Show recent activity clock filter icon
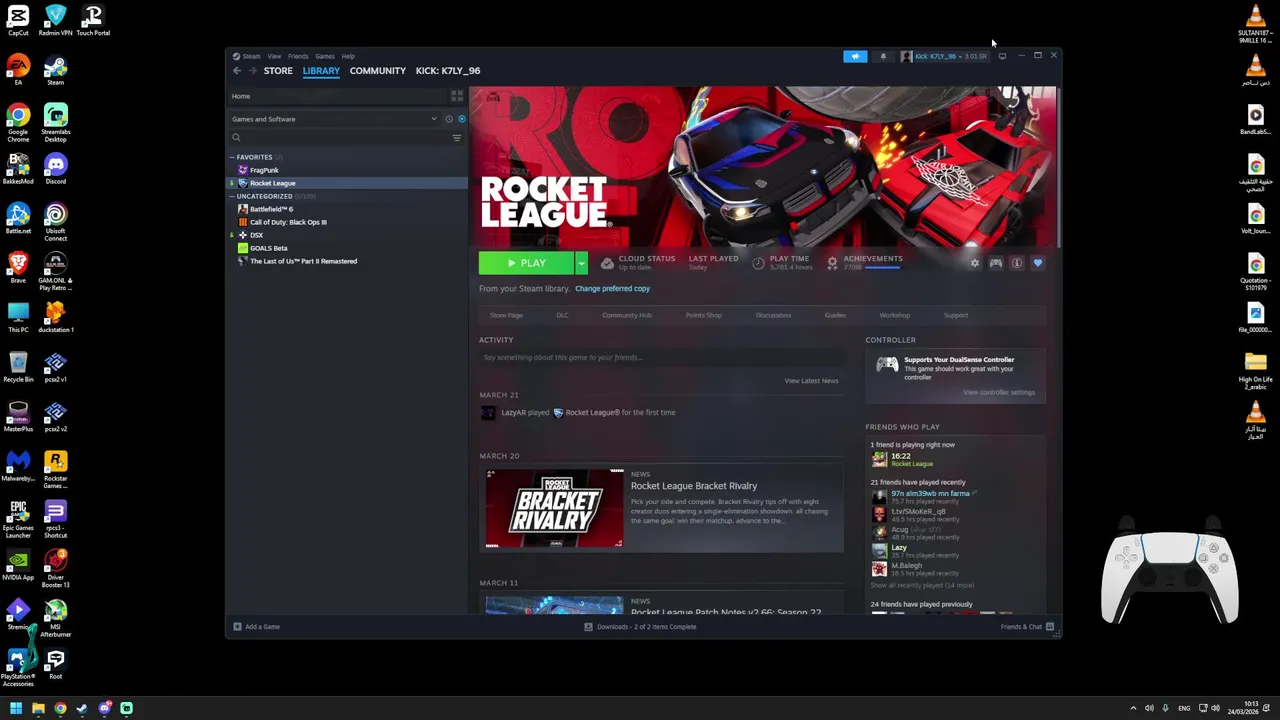Image resolution: width=1280 pixels, height=720 pixels. pyautogui.click(x=449, y=119)
